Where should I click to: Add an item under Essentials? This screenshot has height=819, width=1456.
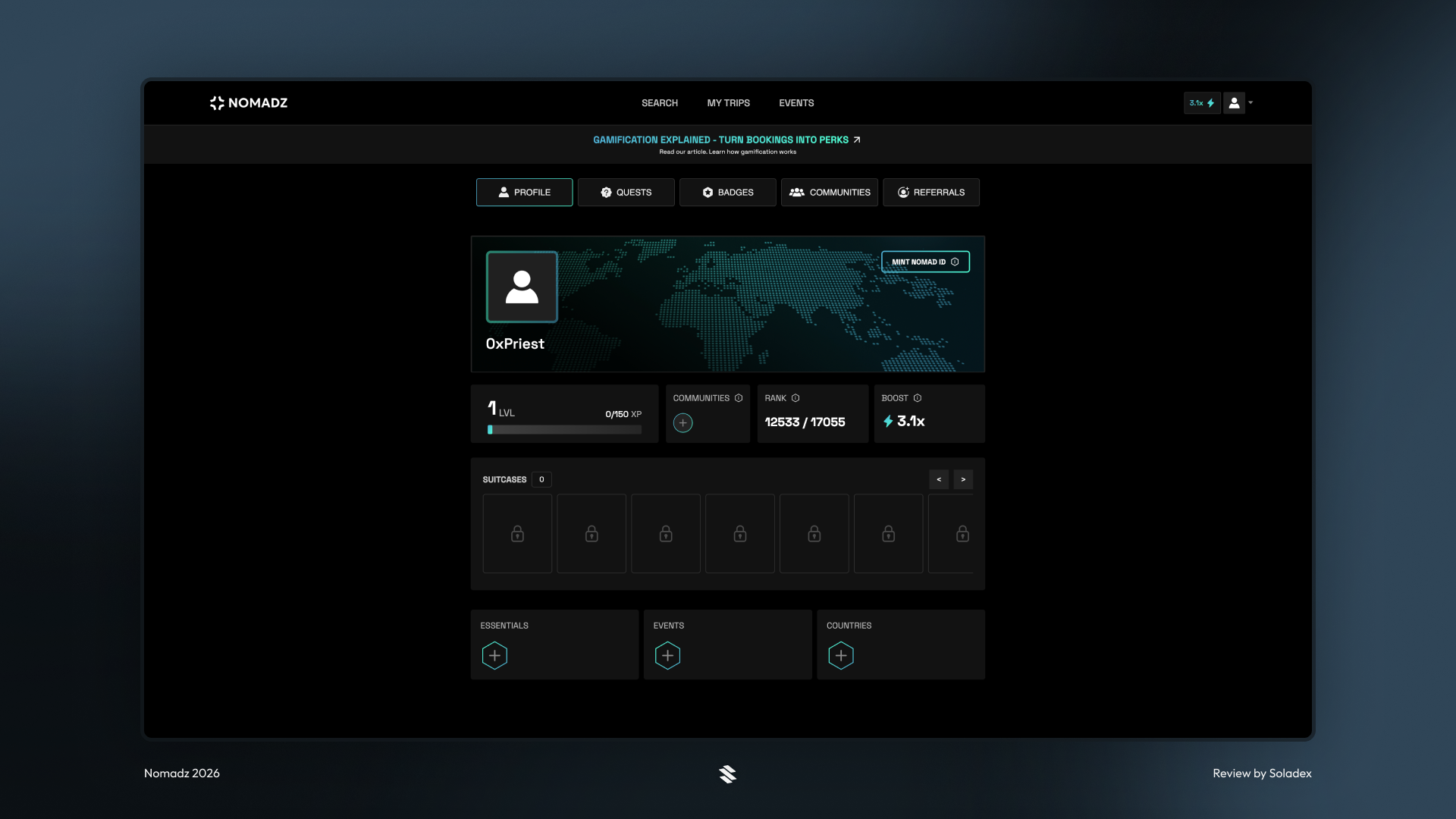click(x=494, y=655)
